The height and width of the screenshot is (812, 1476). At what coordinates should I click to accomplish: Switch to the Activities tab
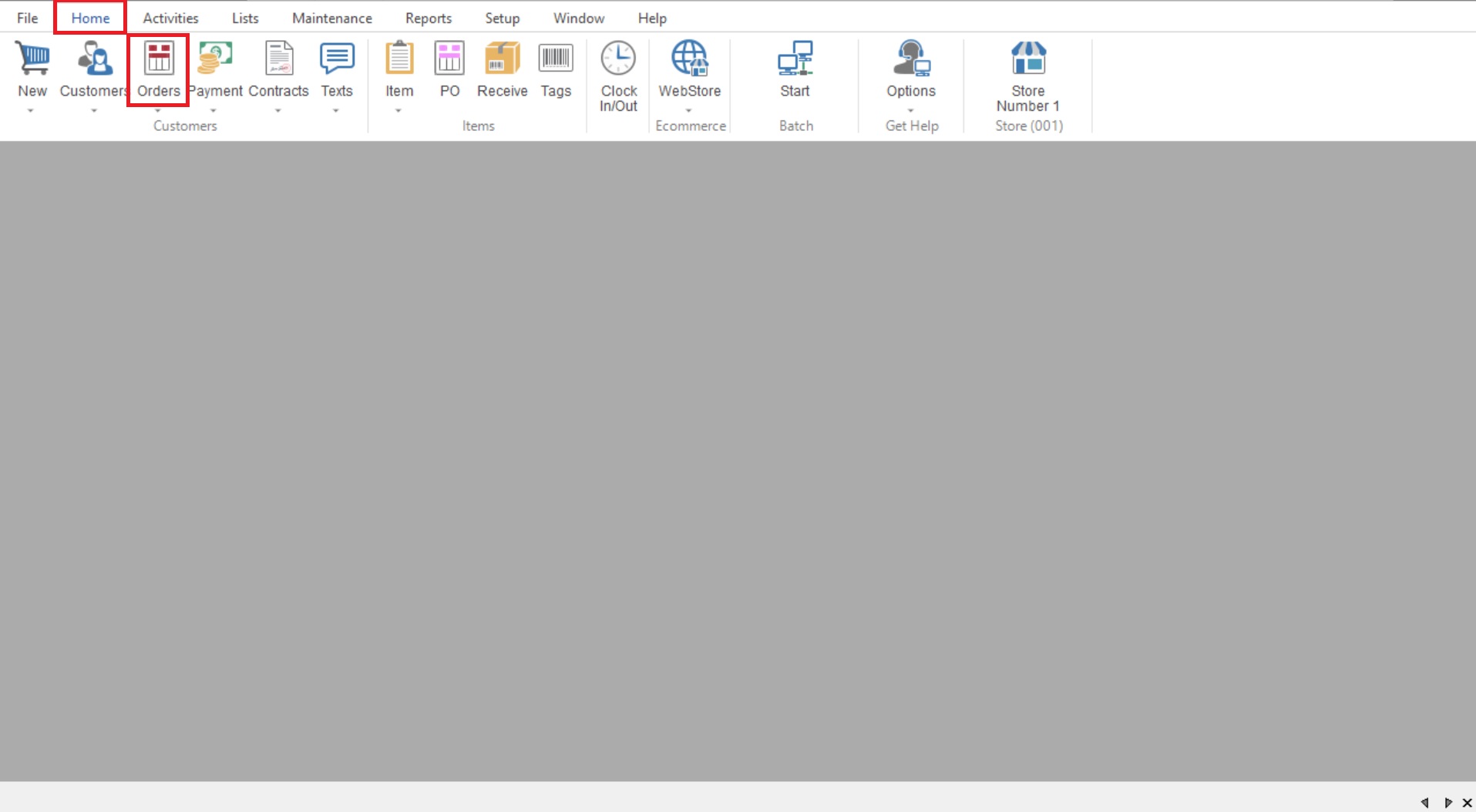170,18
